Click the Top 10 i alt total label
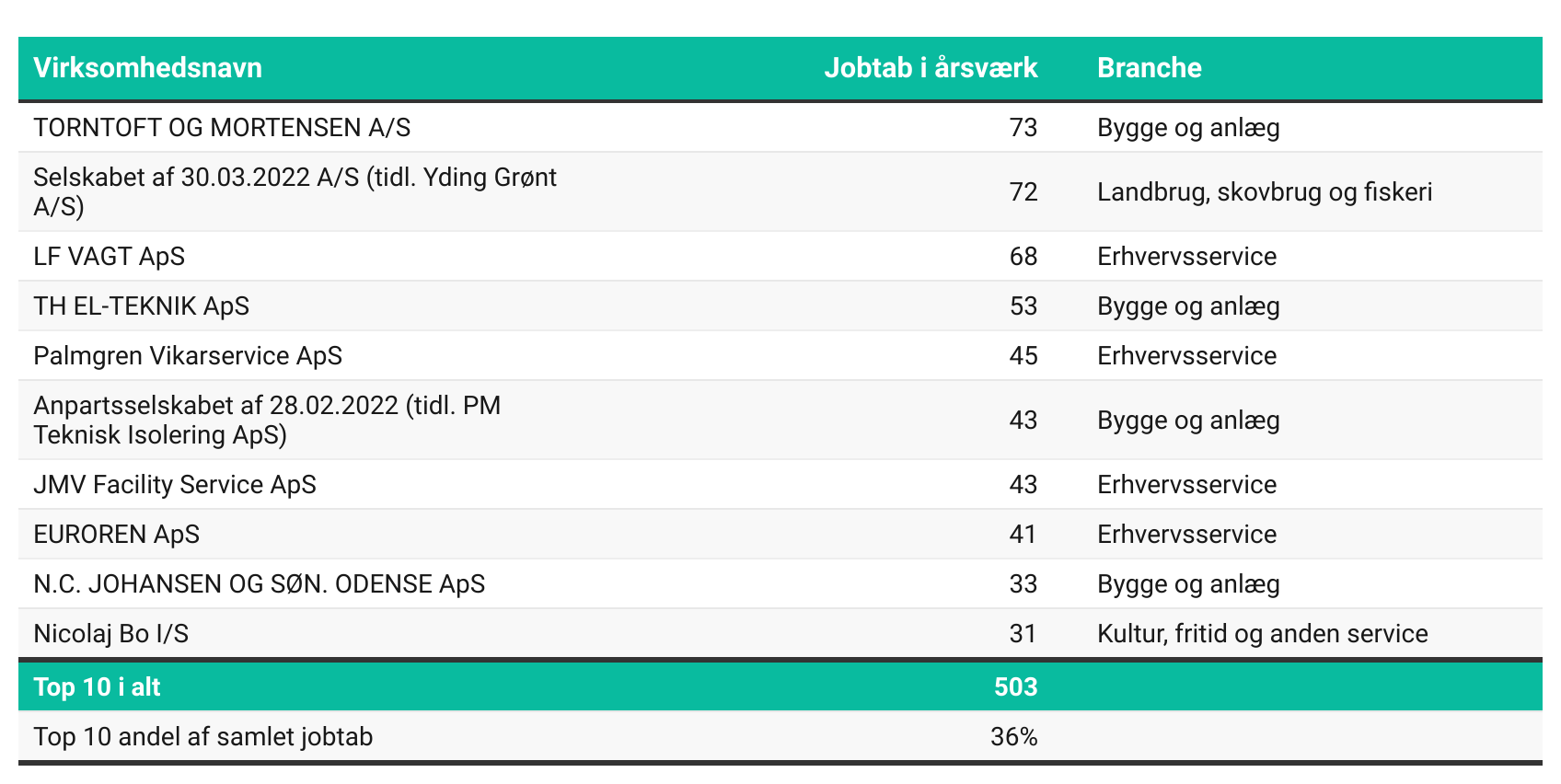Image resolution: width=1561 pixels, height=784 pixels. click(x=97, y=687)
